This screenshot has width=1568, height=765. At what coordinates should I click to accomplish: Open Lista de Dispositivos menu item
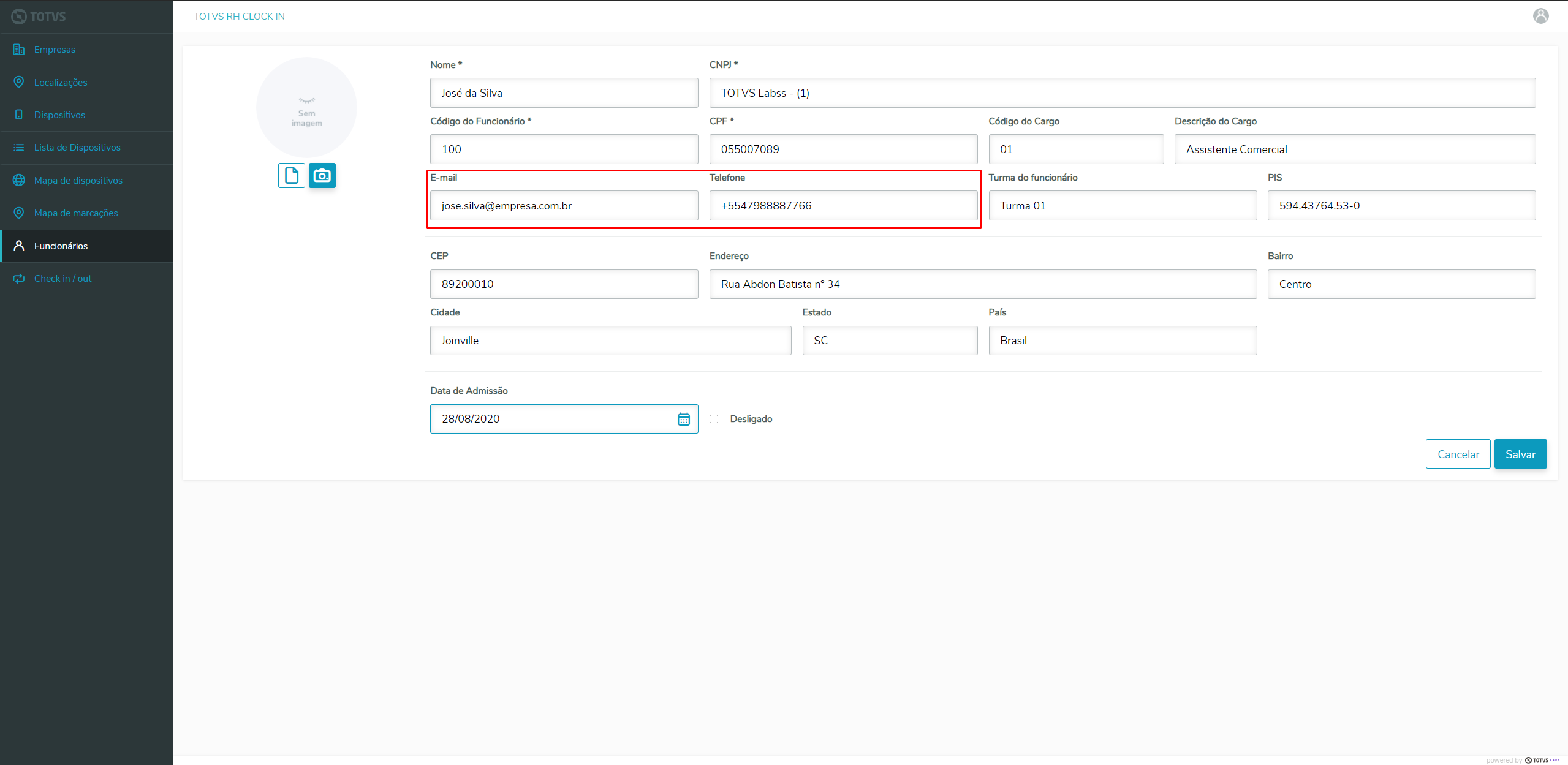[77, 148]
